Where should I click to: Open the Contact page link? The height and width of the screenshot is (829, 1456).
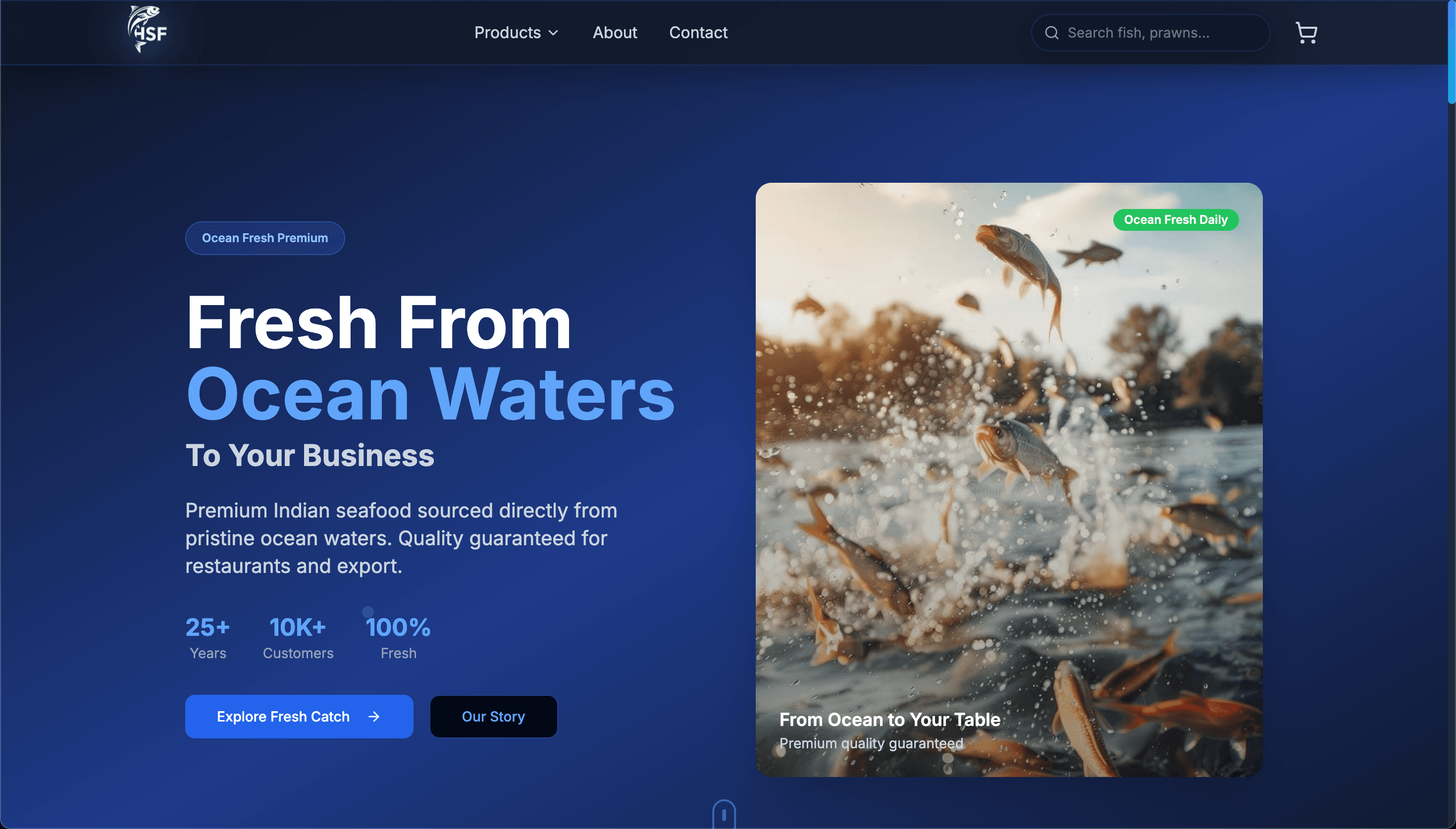698,33
